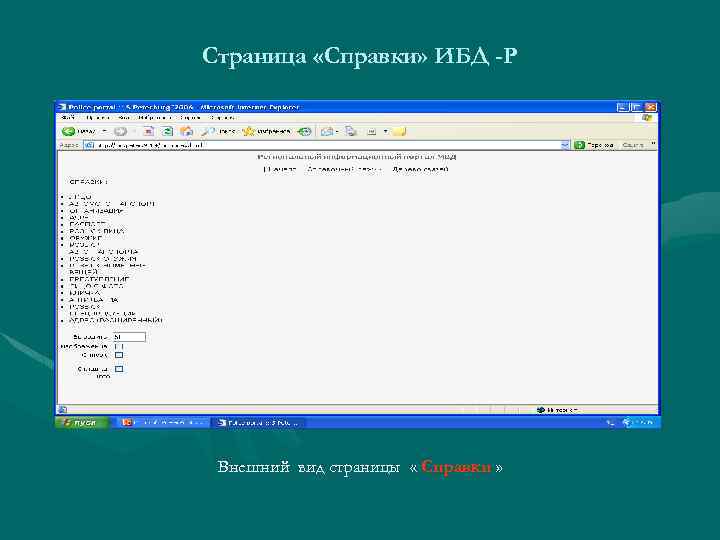Image resolution: width=720 pixels, height=540 pixels.
Task: Open the ОРУЖИЕ reference link
Action: (x=85, y=238)
